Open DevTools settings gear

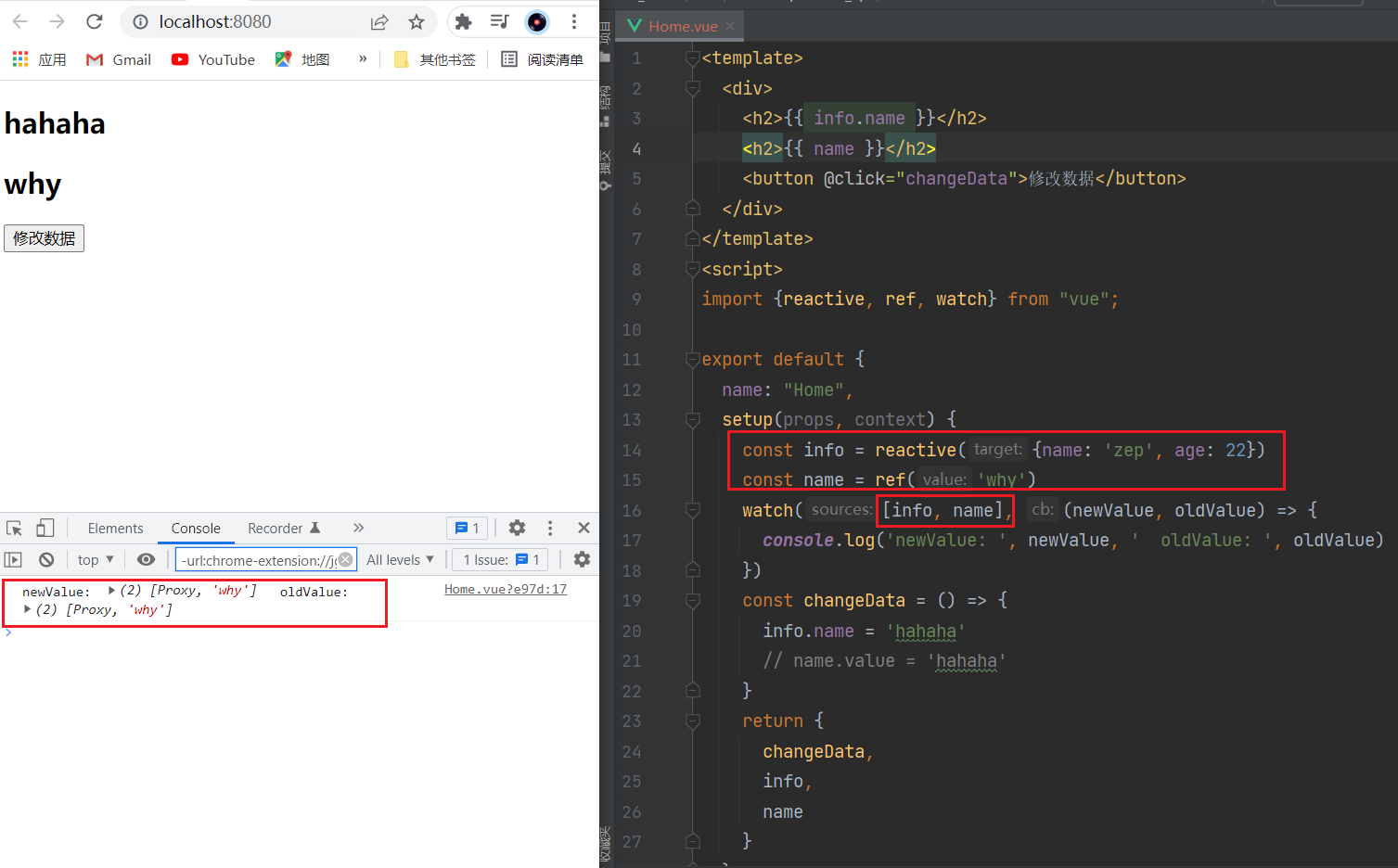pyautogui.click(x=518, y=528)
